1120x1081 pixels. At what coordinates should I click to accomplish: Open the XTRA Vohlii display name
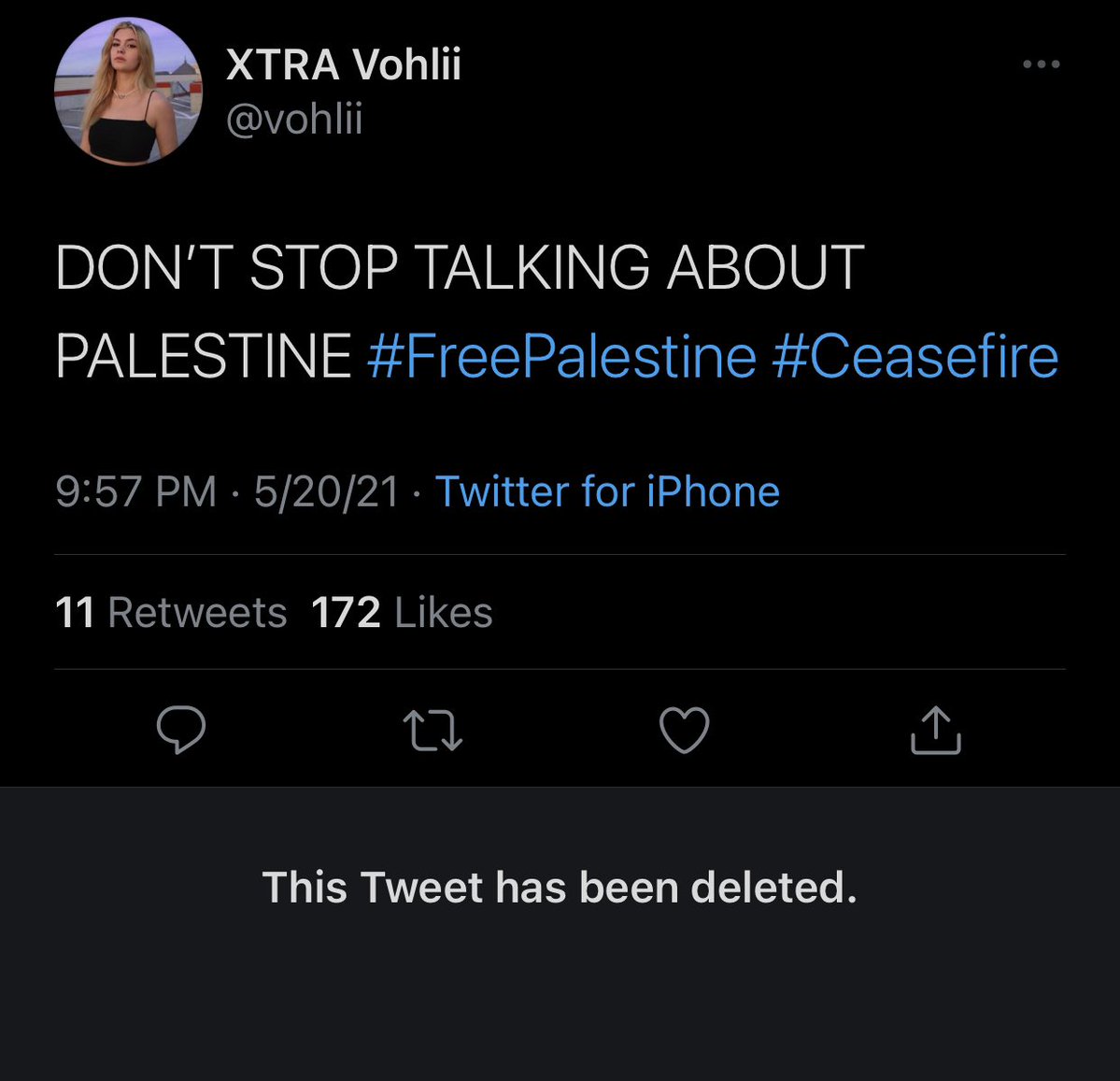pos(344,65)
